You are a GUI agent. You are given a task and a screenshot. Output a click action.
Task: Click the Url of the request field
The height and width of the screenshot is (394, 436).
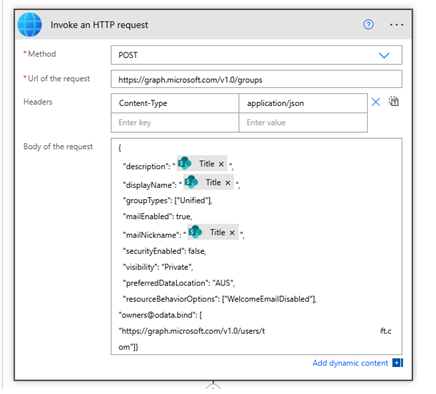[256, 79]
